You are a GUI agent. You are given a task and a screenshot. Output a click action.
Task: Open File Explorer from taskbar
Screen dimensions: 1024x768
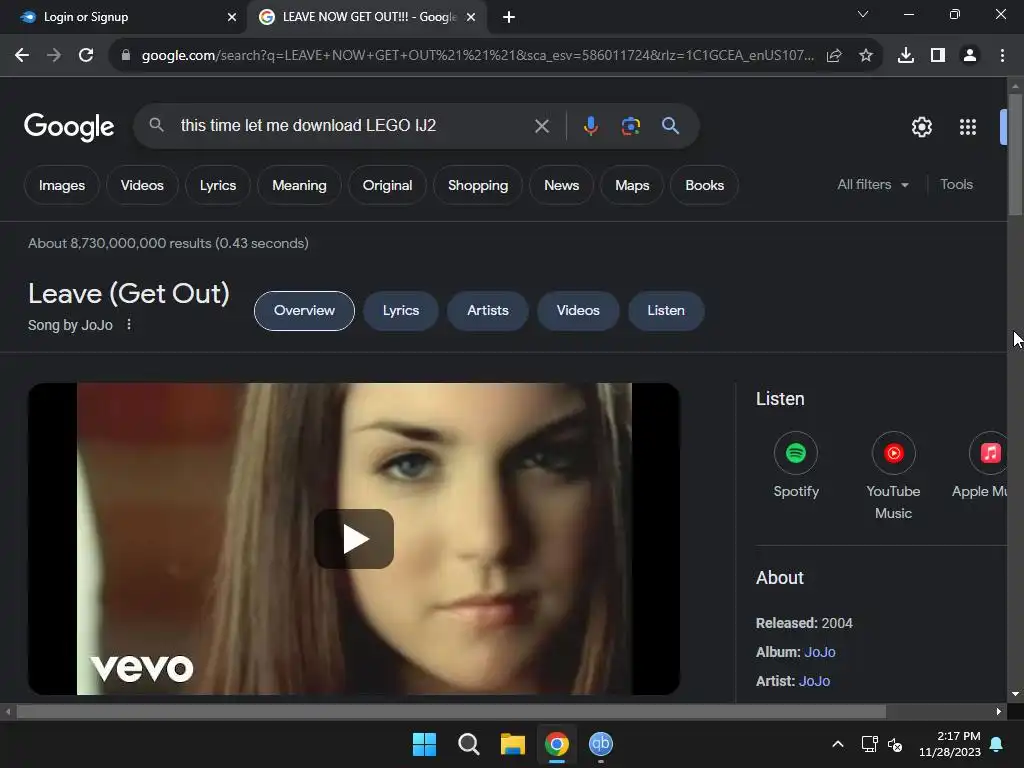click(513, 744)
